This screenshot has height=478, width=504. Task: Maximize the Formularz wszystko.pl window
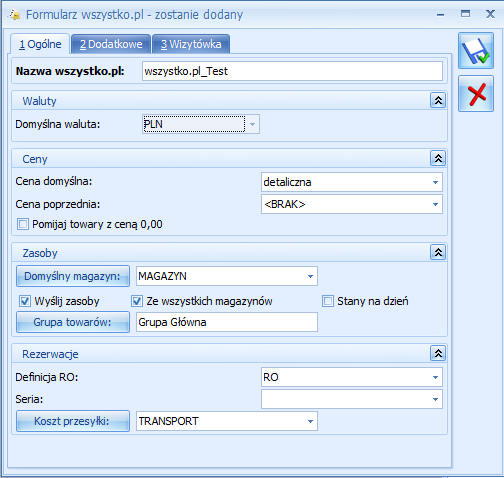coord(465,14)
